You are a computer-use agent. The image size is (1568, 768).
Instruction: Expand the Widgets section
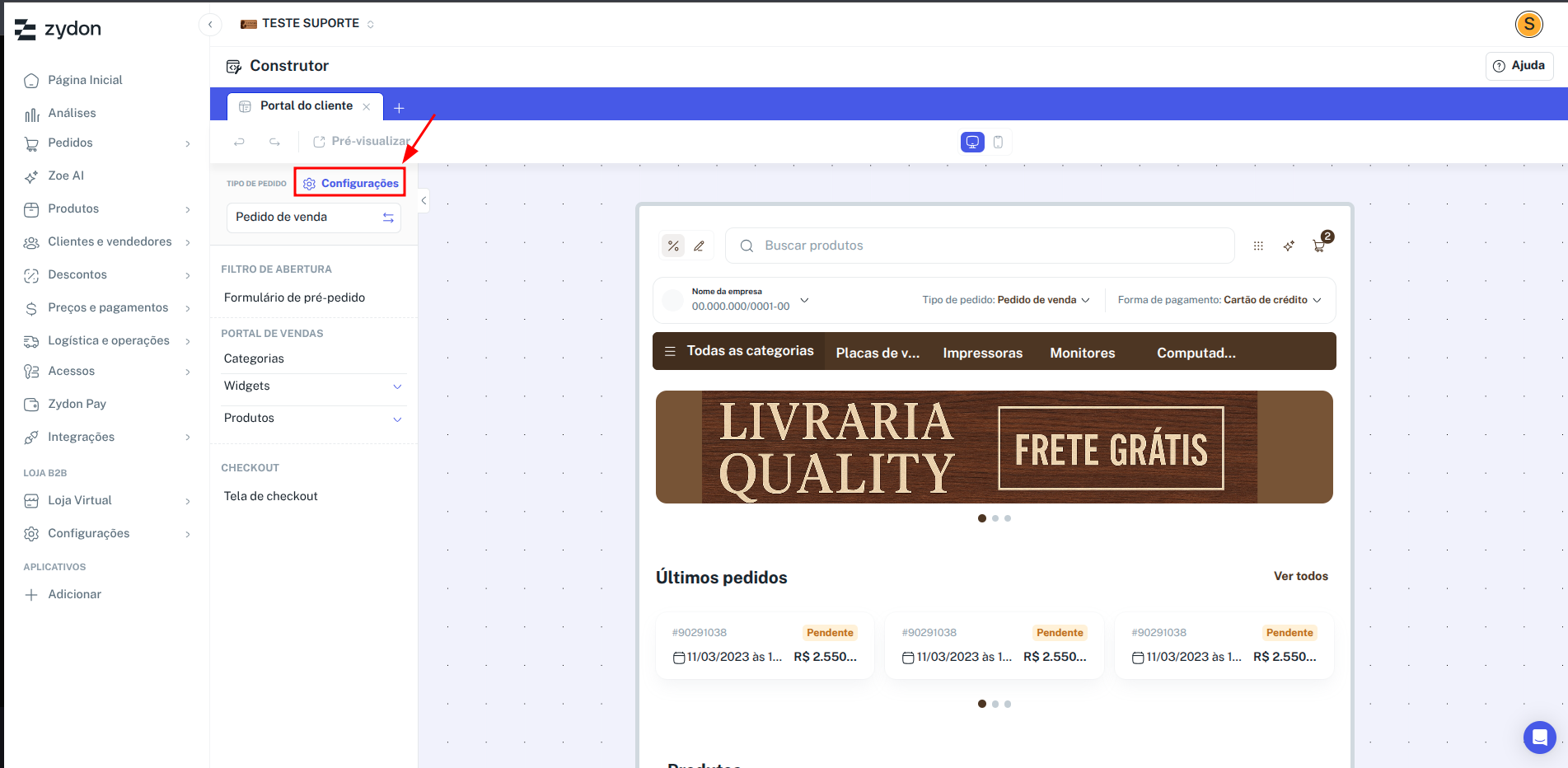[314, 386]
